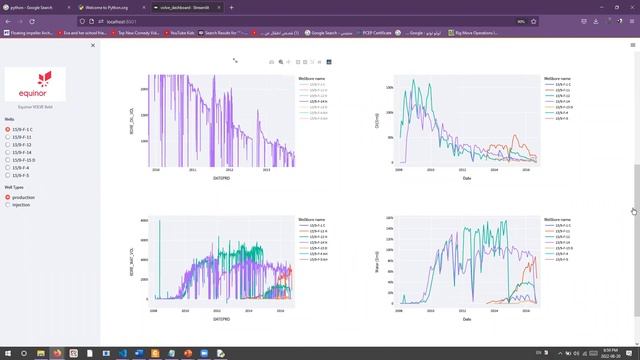Select well 15/9-F-5 radio button
The width and height of the screenshot is (640, 360).
pos(8,176)
